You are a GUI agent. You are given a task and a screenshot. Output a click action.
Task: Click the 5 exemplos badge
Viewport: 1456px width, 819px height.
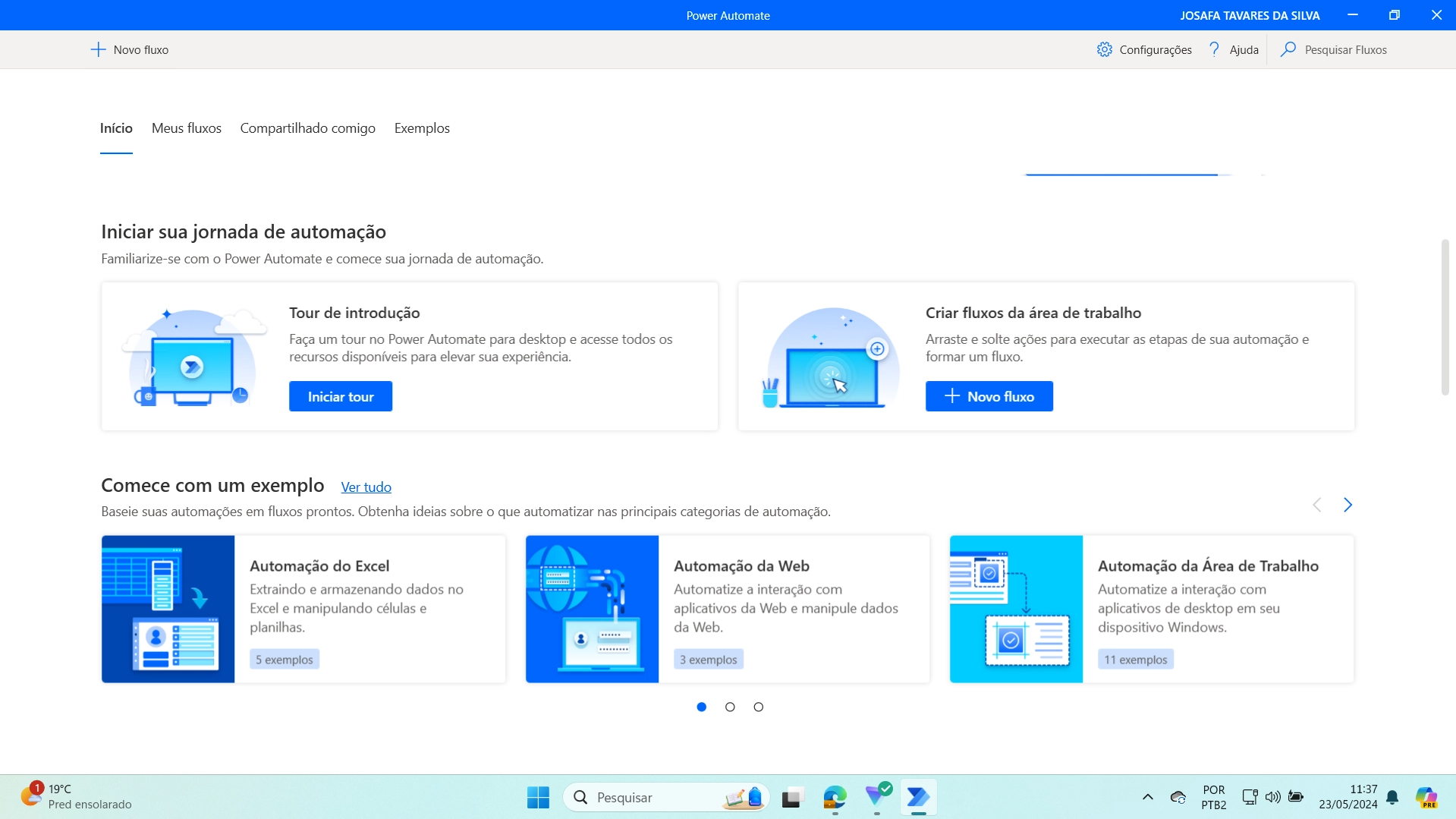coord(285,660)
